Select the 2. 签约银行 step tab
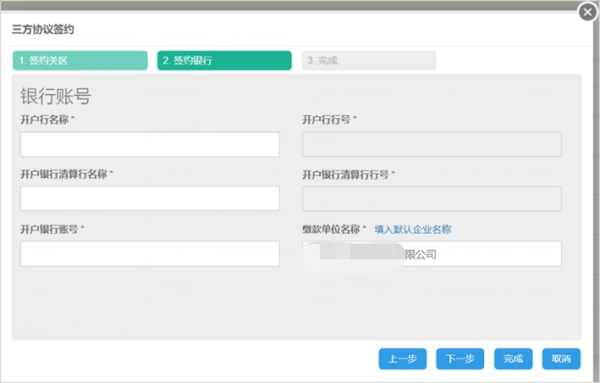 click(x=224, y=60)
